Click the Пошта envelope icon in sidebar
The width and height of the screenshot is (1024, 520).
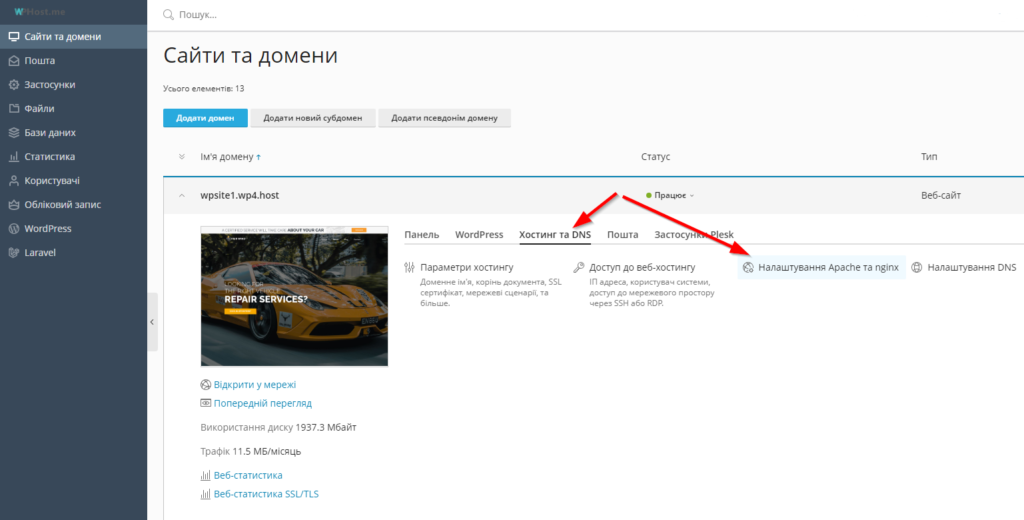(x=13, y=61)
